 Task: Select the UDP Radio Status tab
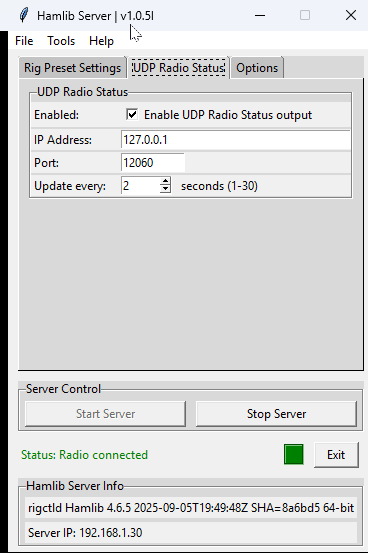point(179,67)
